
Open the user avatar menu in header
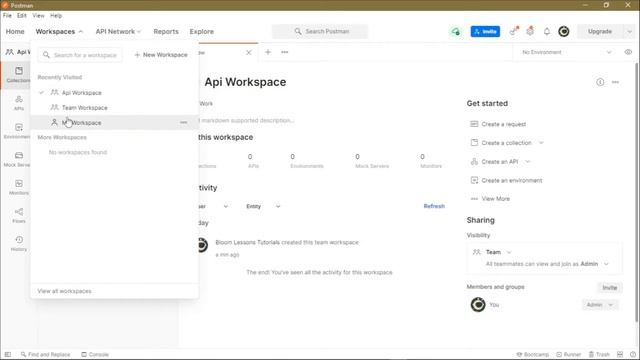click(x=564, y=31)
